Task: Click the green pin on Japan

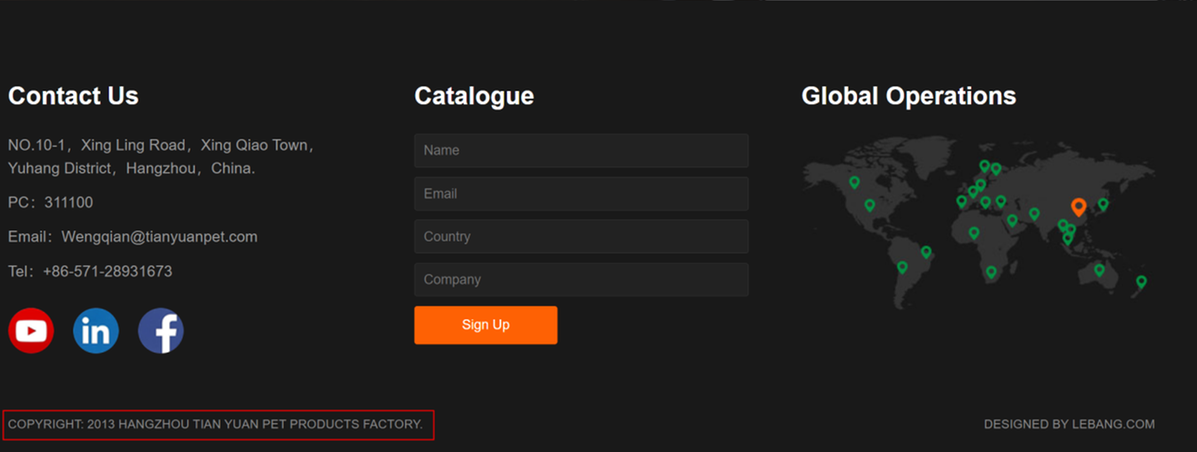Action: (x=1103, y=204)
